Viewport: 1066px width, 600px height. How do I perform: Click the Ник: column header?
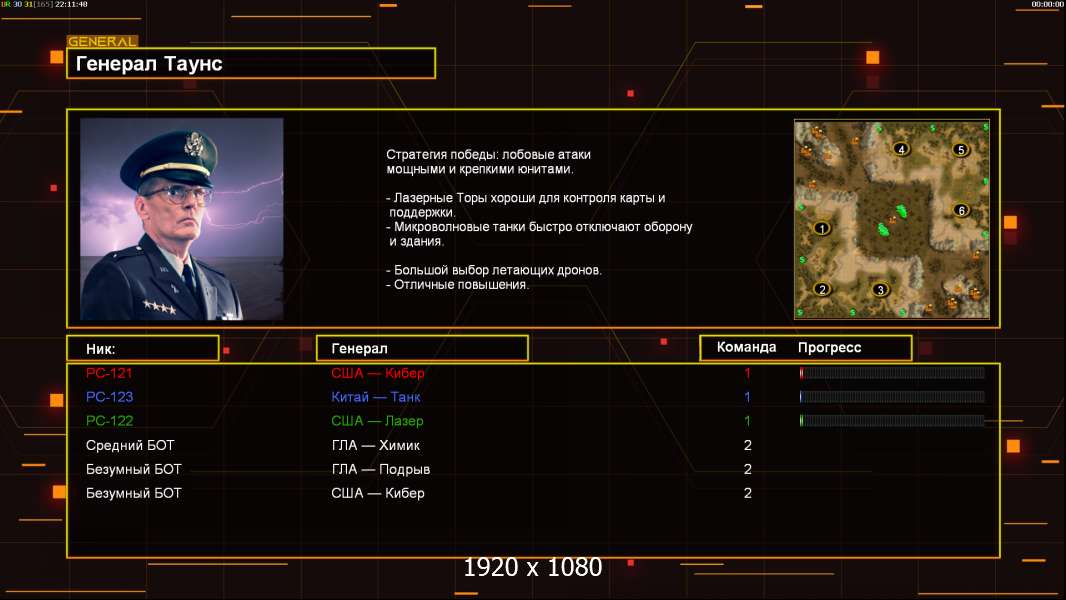pyautogui.click(x=143, y=349)
